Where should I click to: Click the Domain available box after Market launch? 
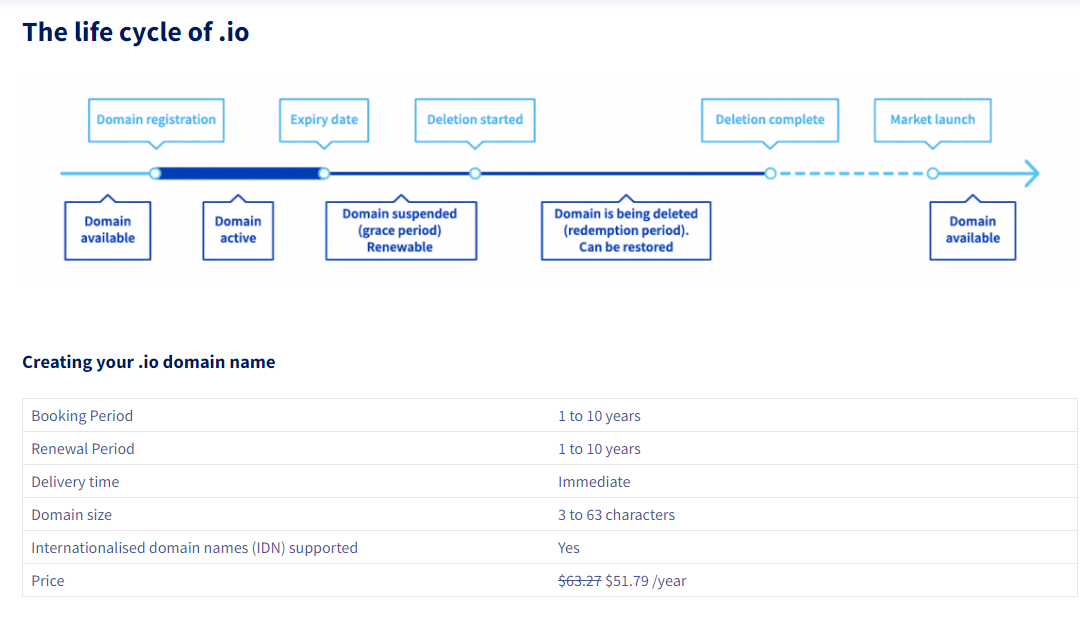tap(973, 230)
